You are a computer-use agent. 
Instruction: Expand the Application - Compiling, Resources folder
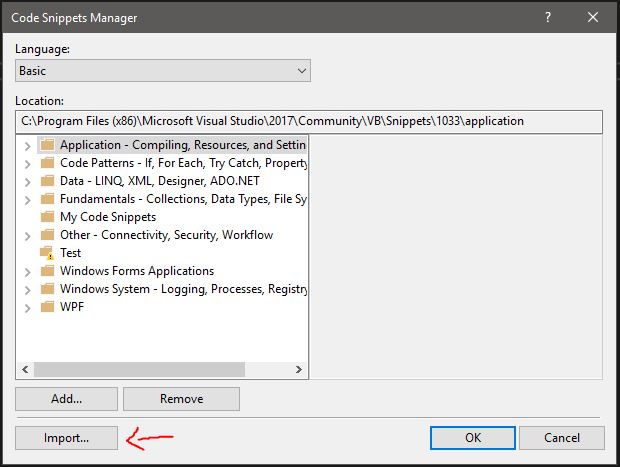click(x=27, y=146)
